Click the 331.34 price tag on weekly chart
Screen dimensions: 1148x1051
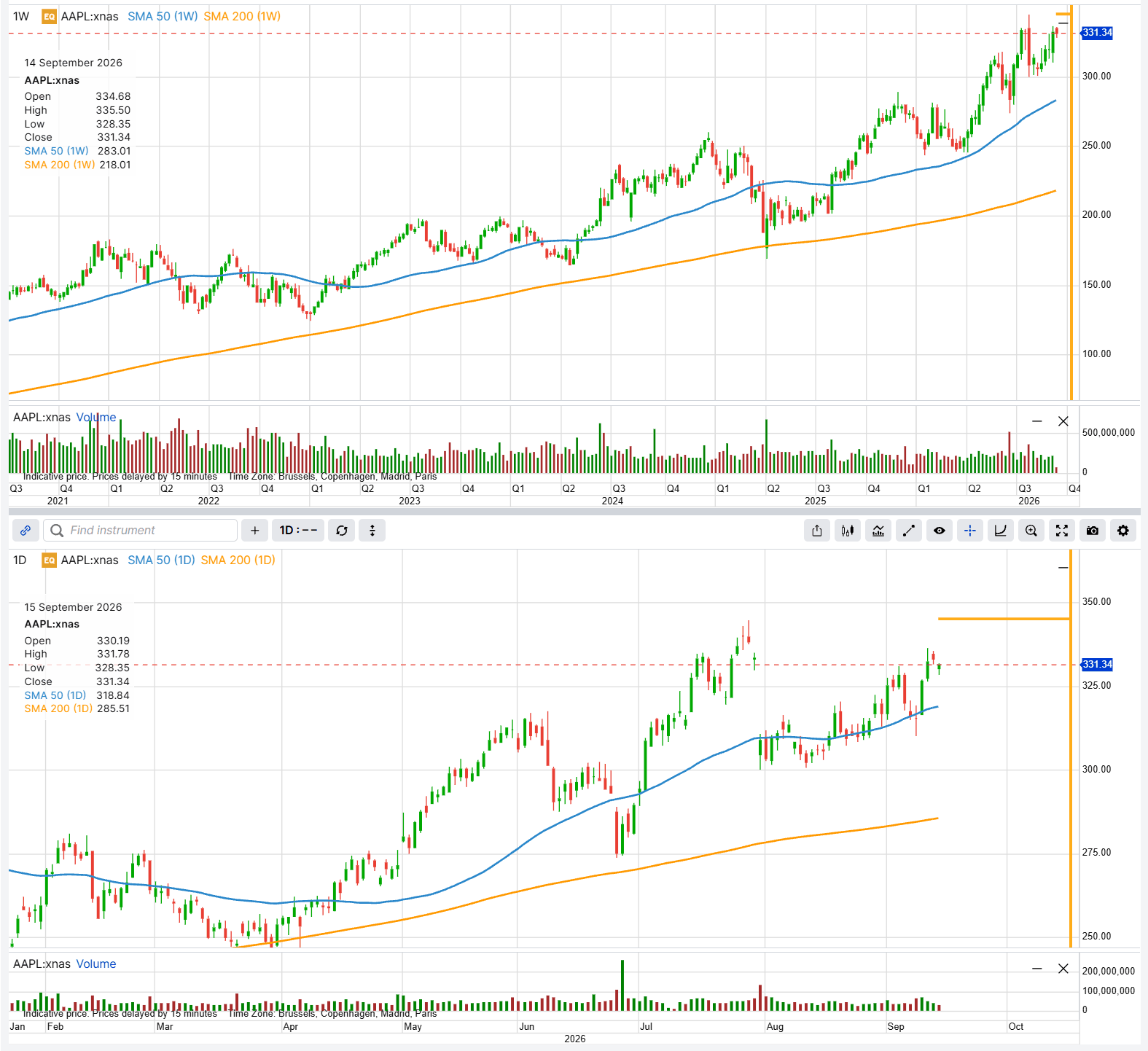tap(1097, 33)
